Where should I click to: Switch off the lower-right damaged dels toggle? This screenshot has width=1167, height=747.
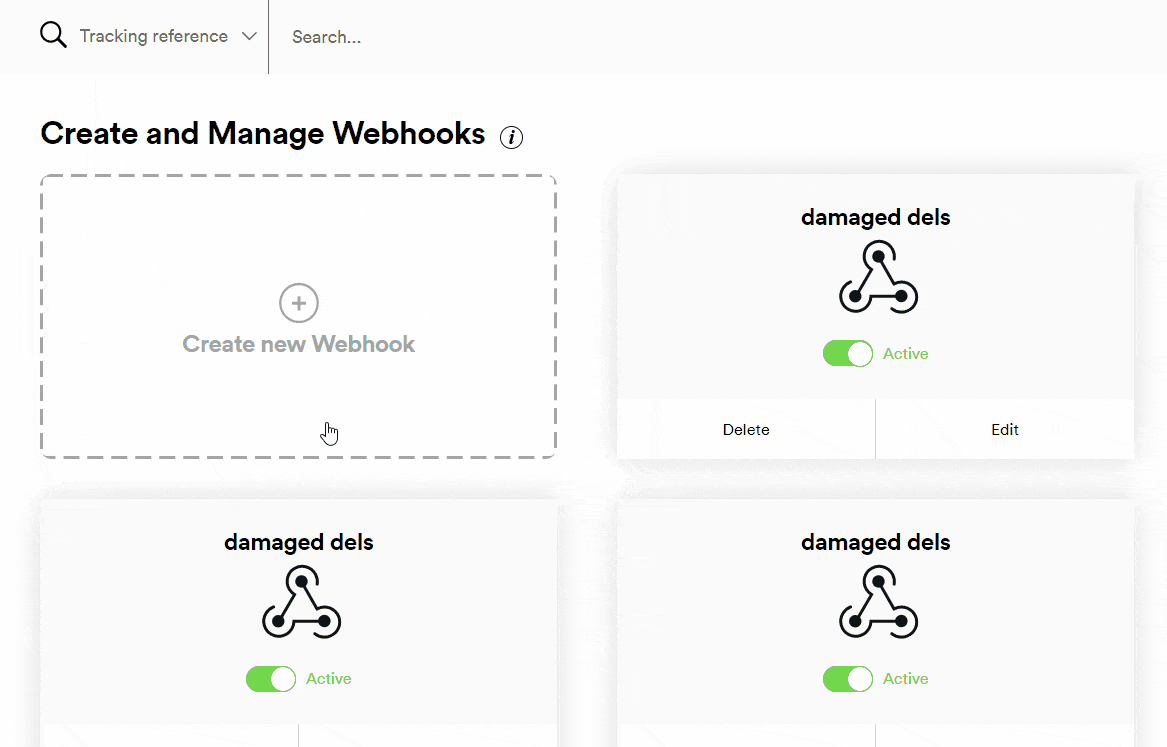(x=848, y=679)
